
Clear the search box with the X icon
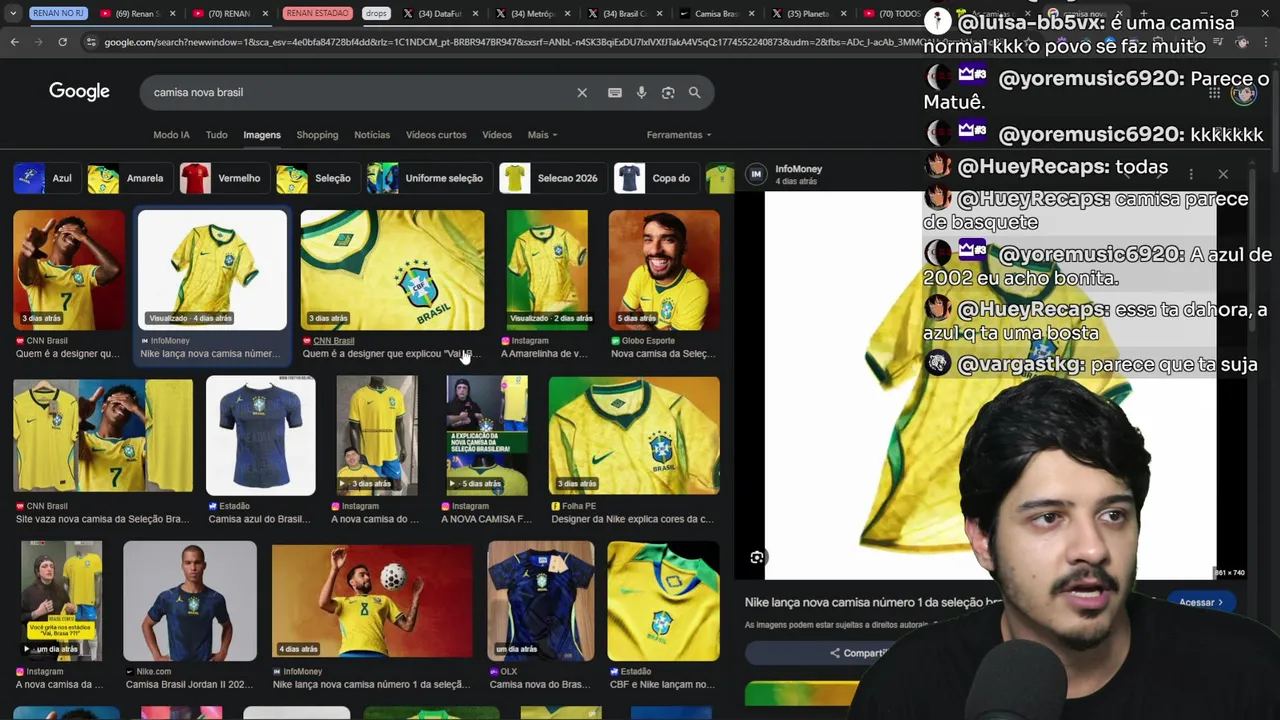[x=582, y=92]
